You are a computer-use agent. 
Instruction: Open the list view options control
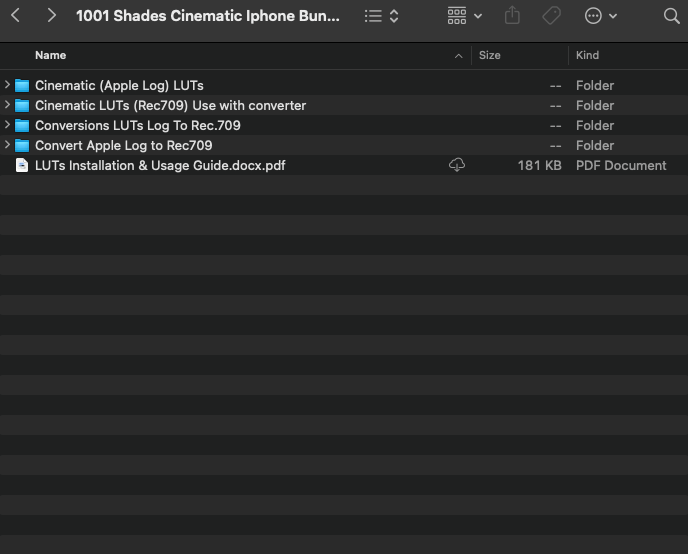(x=382, y=16)
